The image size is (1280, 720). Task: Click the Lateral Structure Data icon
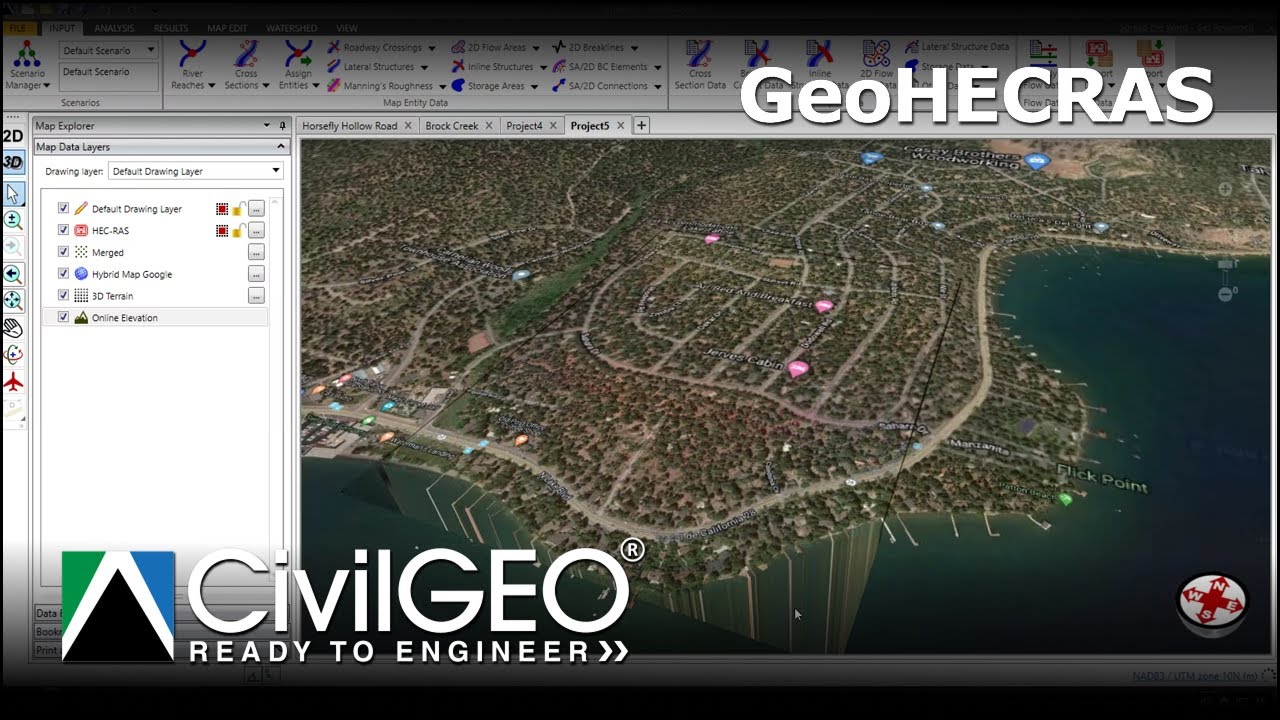[912, 47]
